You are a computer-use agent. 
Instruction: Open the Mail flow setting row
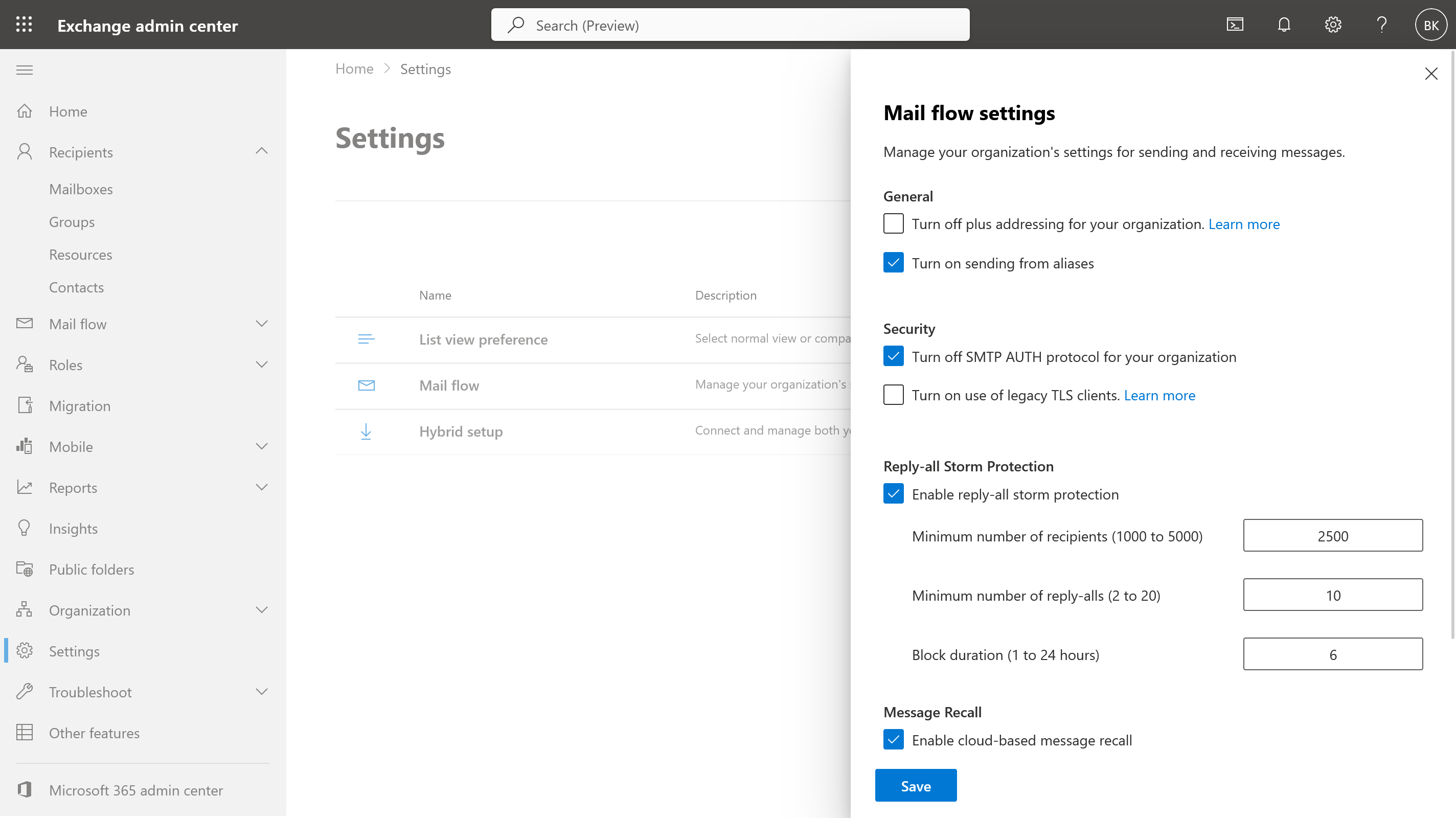point(449,385)
